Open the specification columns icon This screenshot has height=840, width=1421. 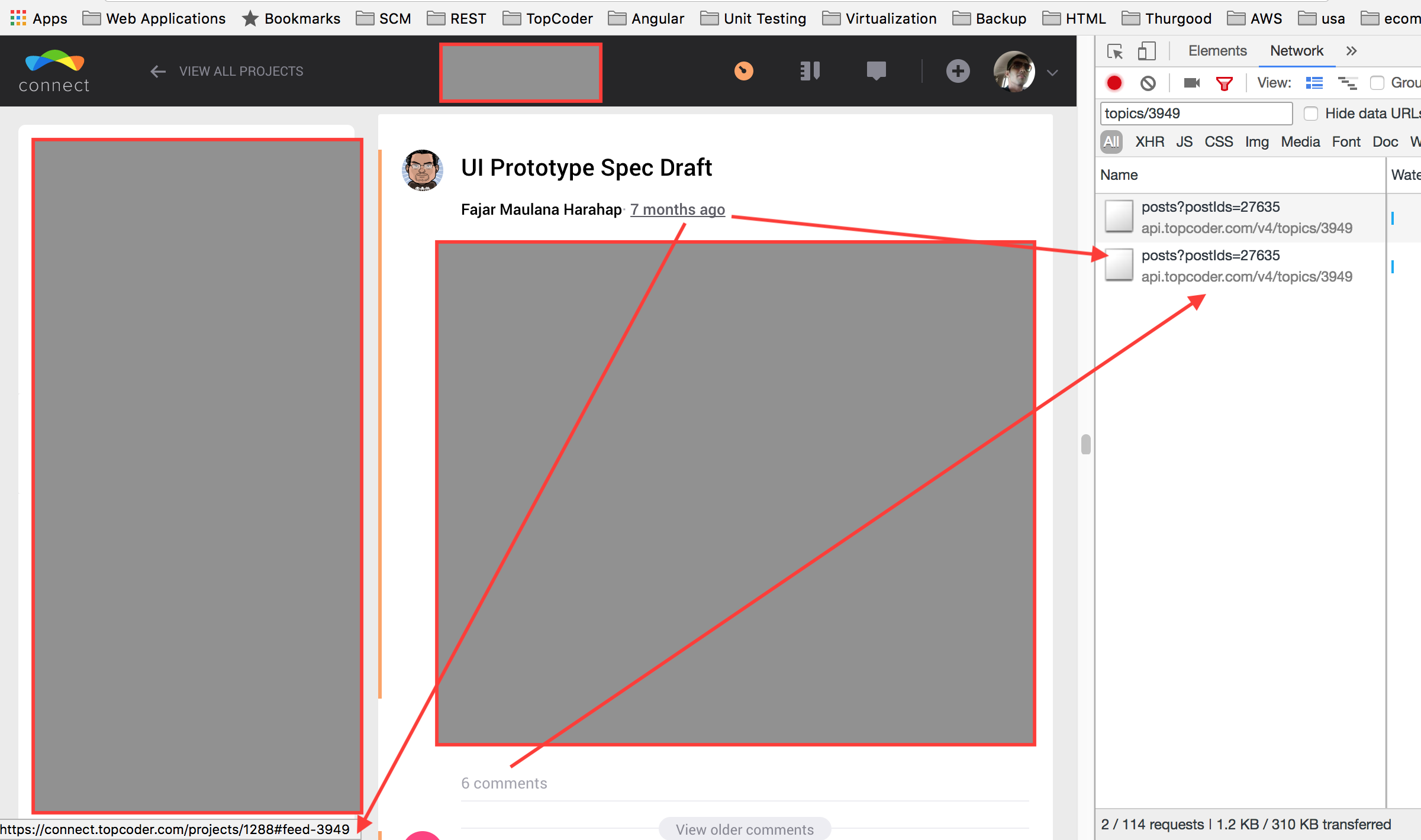810,71
